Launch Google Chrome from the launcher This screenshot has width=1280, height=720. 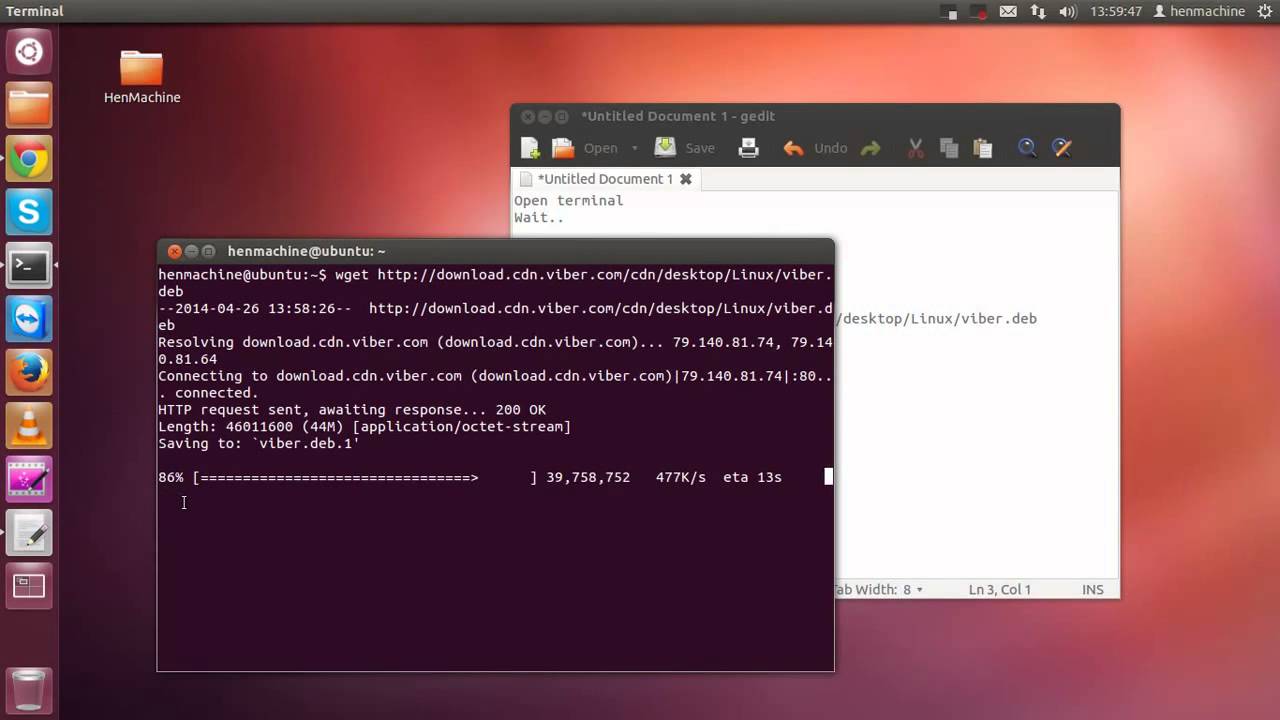tap(29, 160)
